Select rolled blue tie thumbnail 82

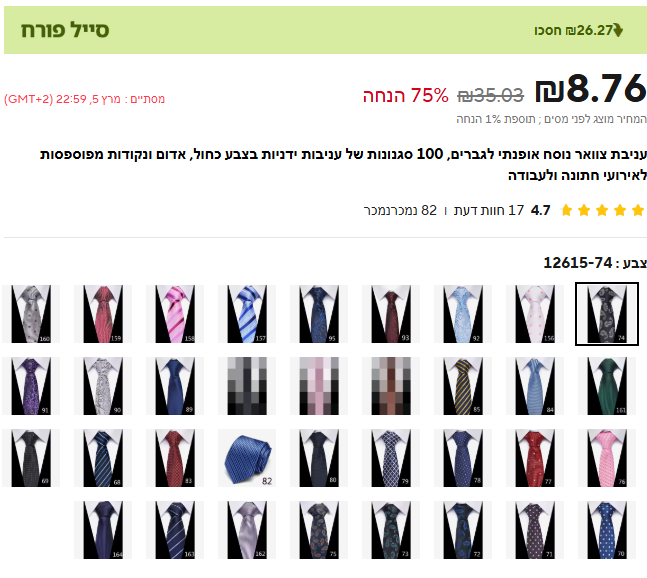click(247, 458)
